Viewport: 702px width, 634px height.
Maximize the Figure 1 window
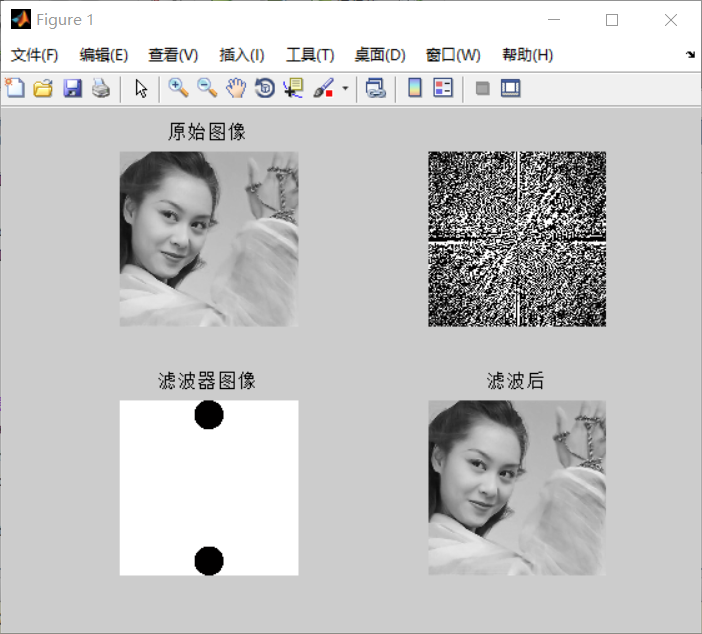click(612, 20)
